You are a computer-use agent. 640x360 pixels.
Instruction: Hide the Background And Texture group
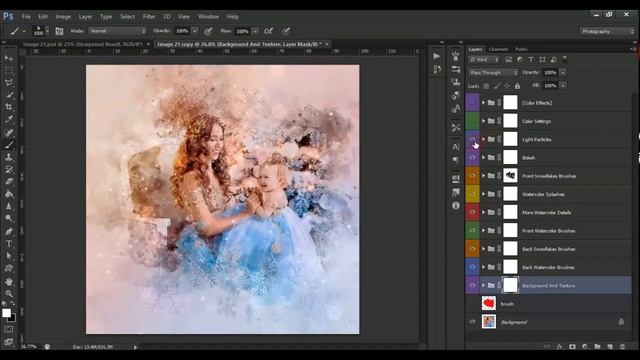coord(473,285)
